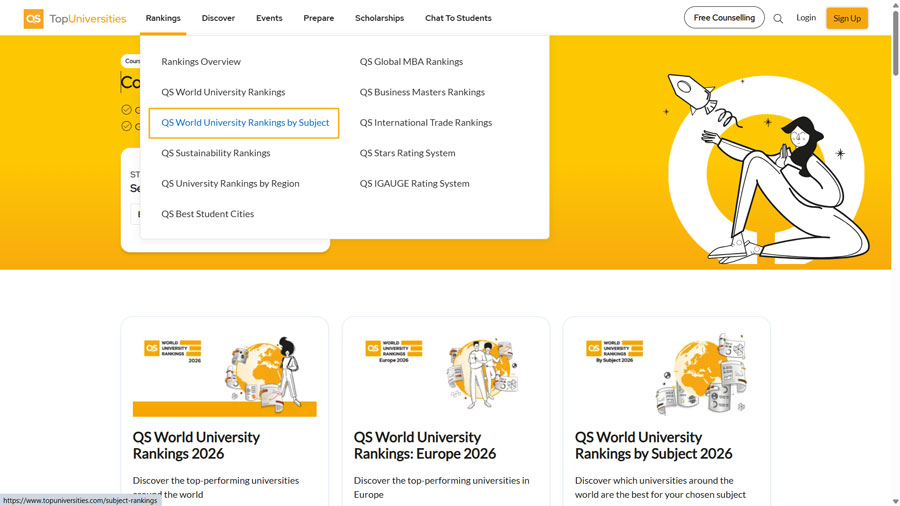The height and width of the screenshot is (506, 900).
Task: Select QS IGAUGE Rating System
Action: click(x=414, y=183)
